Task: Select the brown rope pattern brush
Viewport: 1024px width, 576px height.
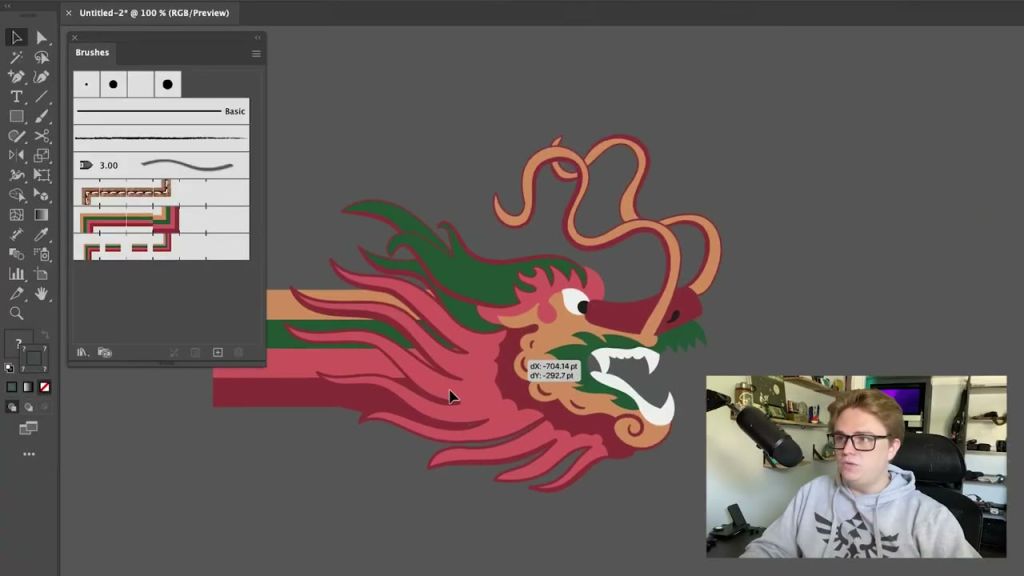Action: point(161,193)
